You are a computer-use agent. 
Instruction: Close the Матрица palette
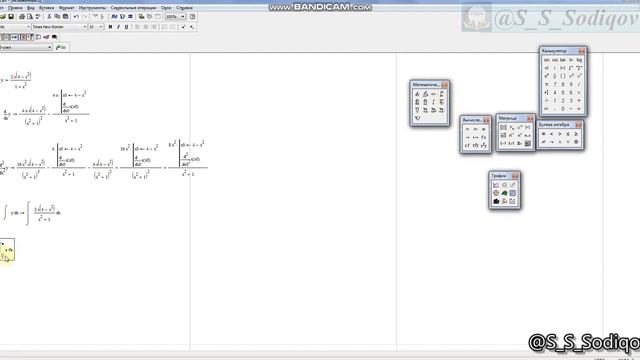(531, 118)
